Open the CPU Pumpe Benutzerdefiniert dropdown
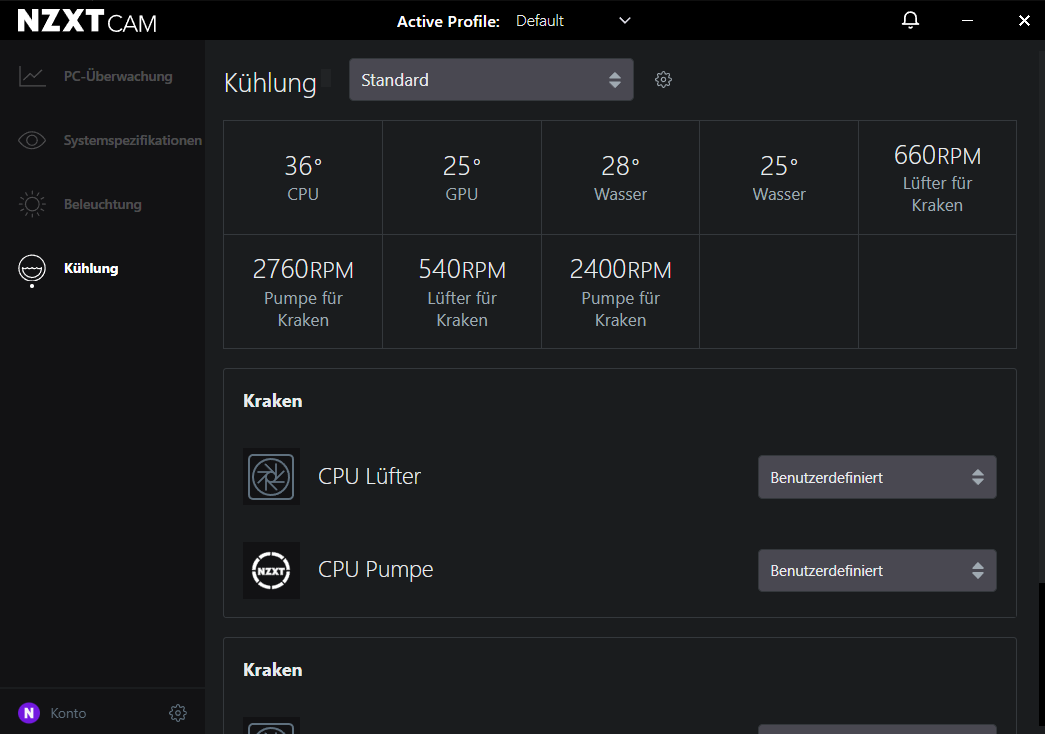 877,571
